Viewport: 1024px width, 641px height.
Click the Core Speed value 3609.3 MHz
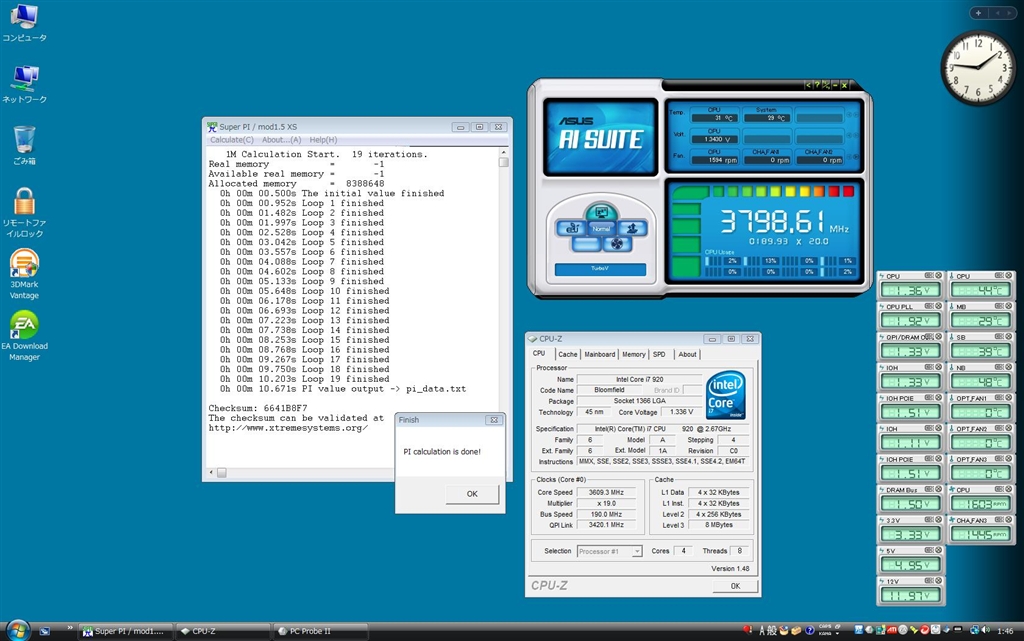pyautogui.click(x=606, y=493)
